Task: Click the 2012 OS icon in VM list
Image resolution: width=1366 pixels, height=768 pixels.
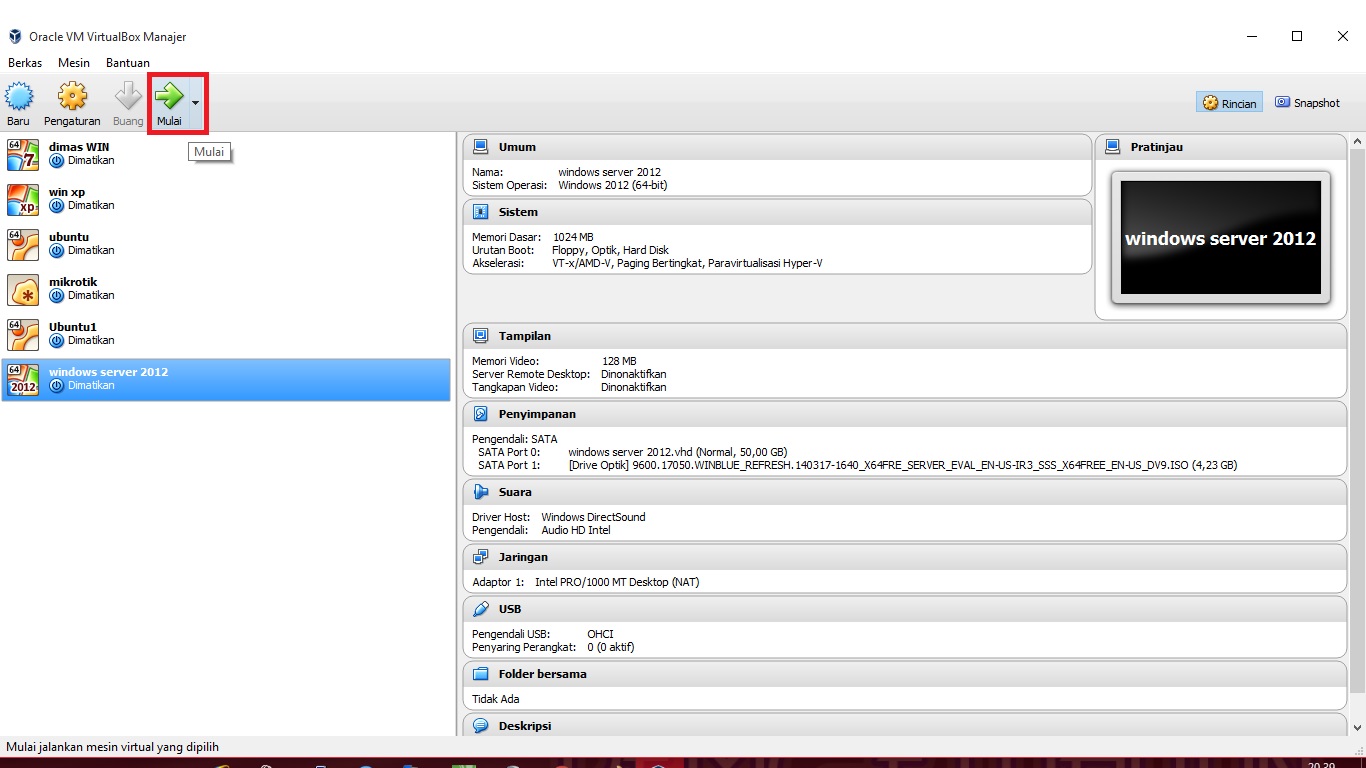Action: point(23,380)
